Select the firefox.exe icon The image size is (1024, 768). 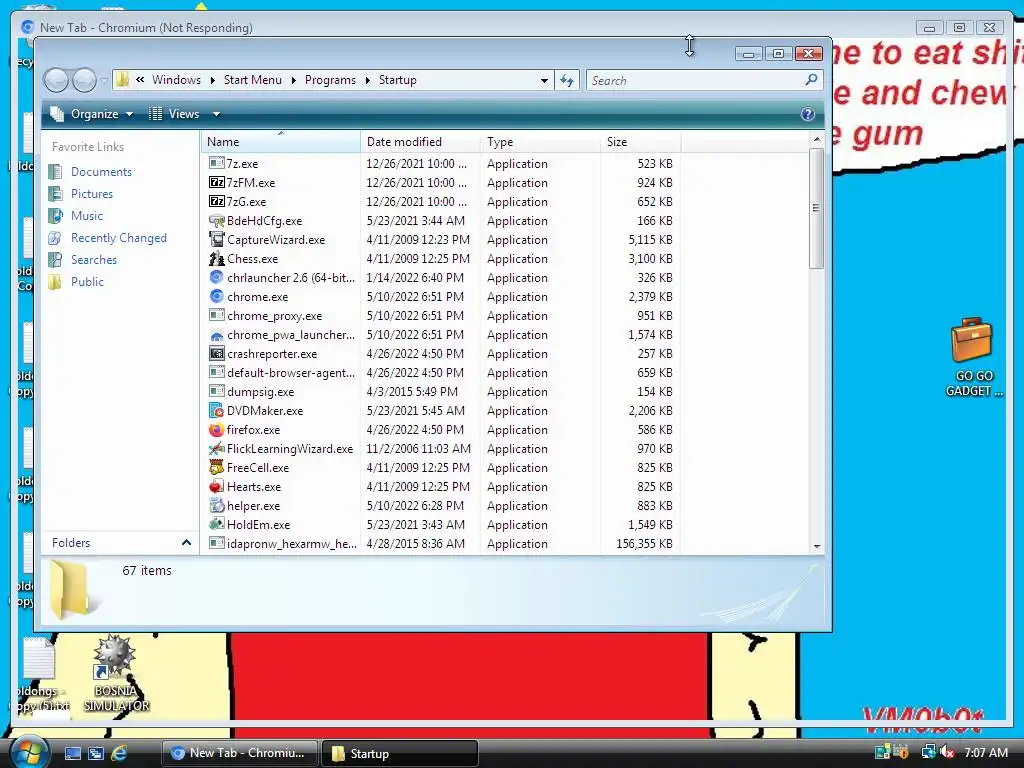[x=216, y=429]
